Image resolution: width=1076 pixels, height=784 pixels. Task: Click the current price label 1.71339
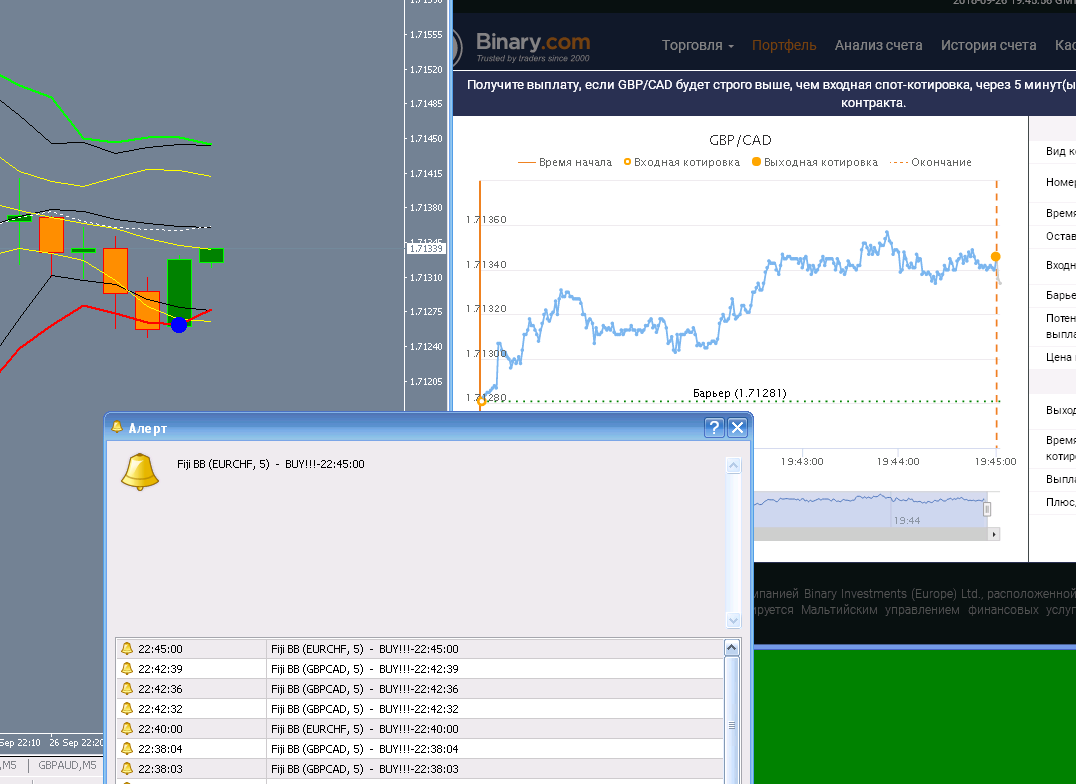coord(426,249)
